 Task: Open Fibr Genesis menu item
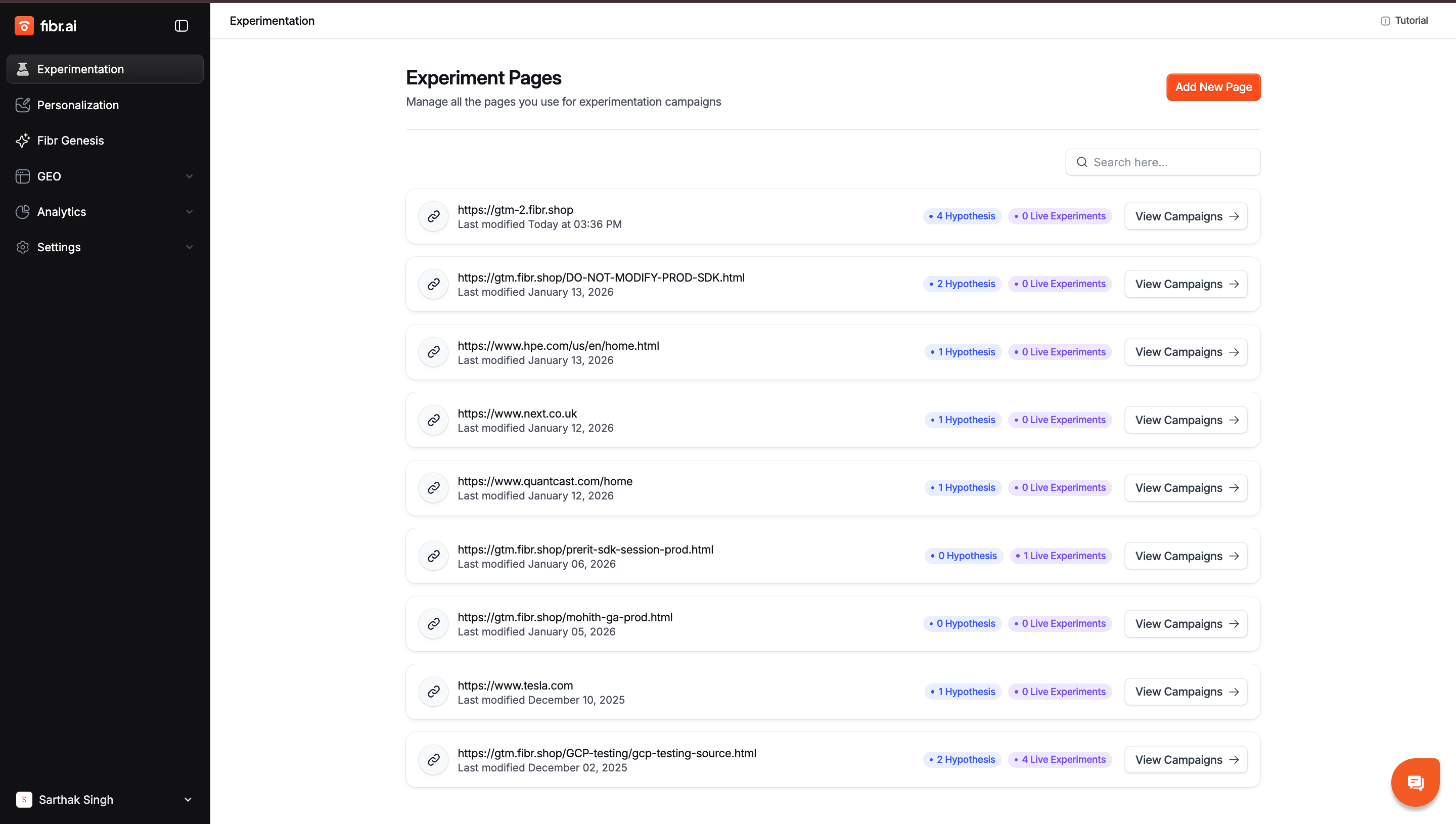tap(70, 141)
